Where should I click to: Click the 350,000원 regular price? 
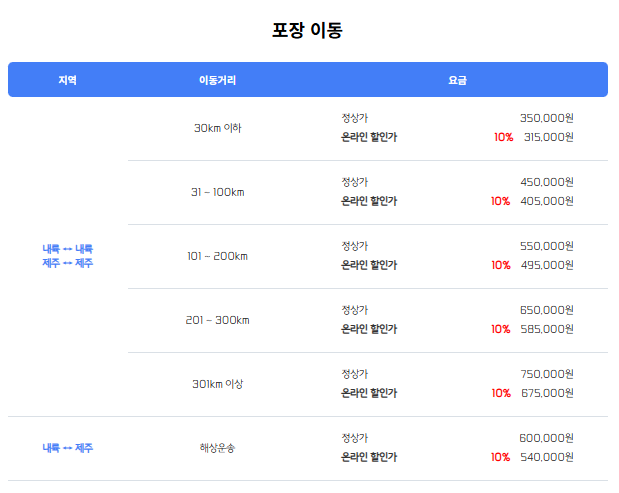click(x=547, y=118)
